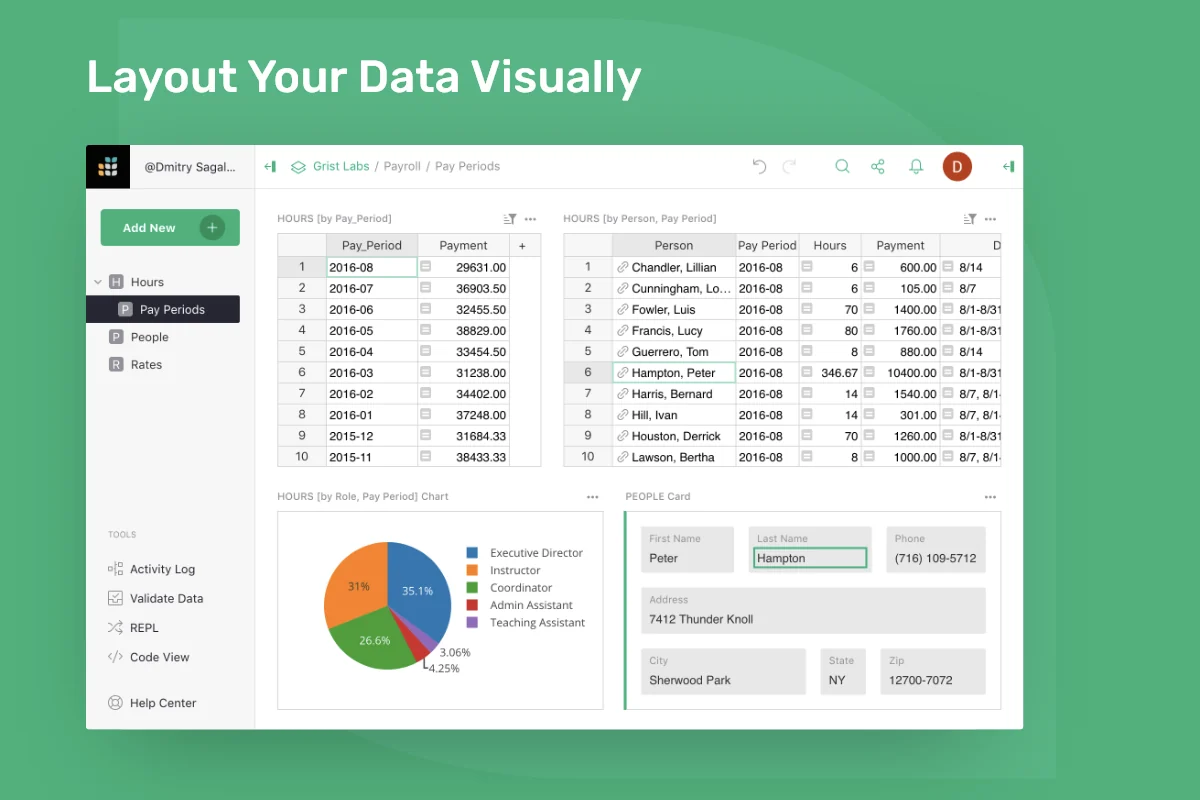Click formula icon next to 36903.50
This screenshot has width=1200, height=800.
tap(425, 288)
